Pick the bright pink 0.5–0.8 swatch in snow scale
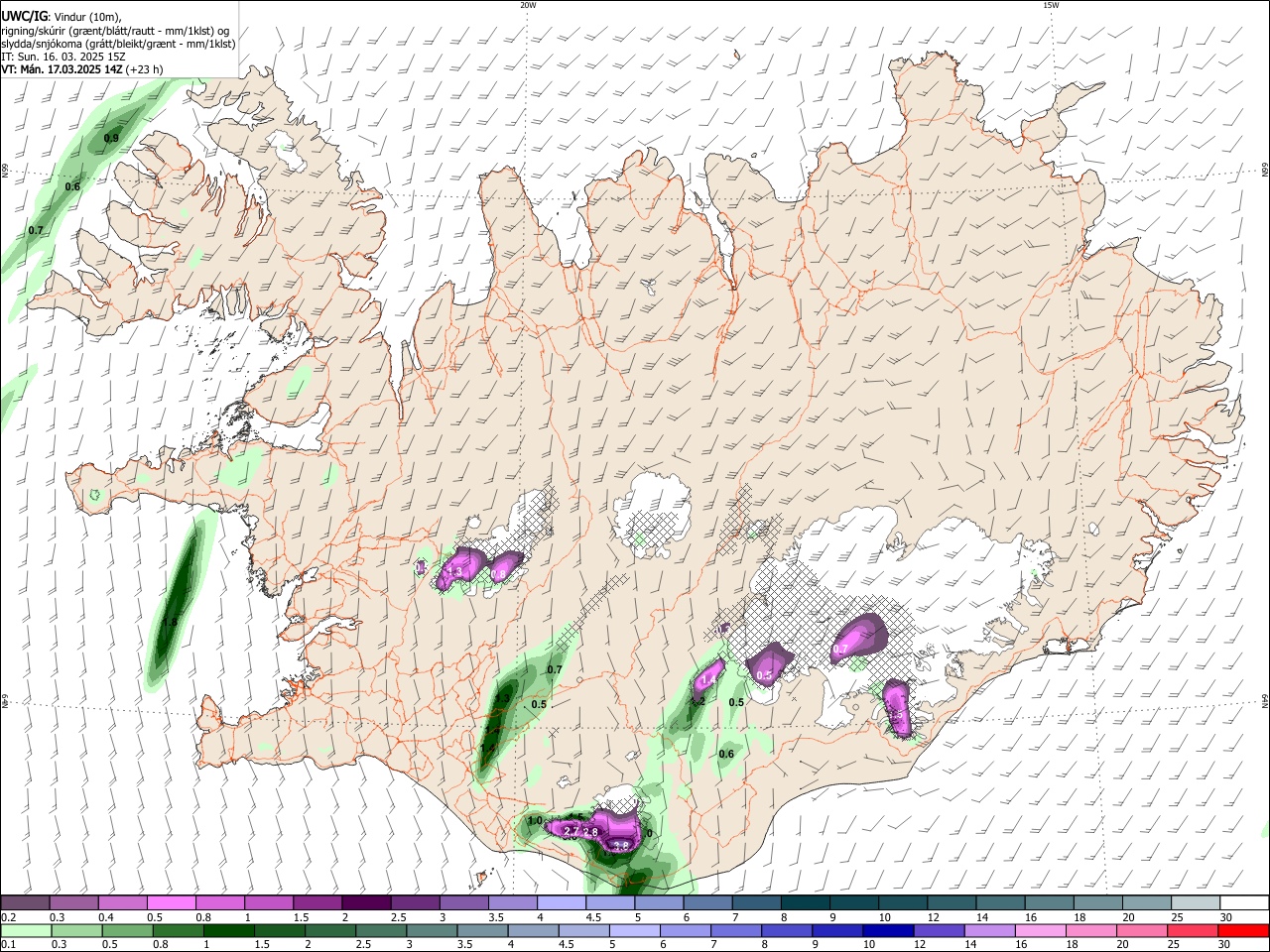 [172, 903]
